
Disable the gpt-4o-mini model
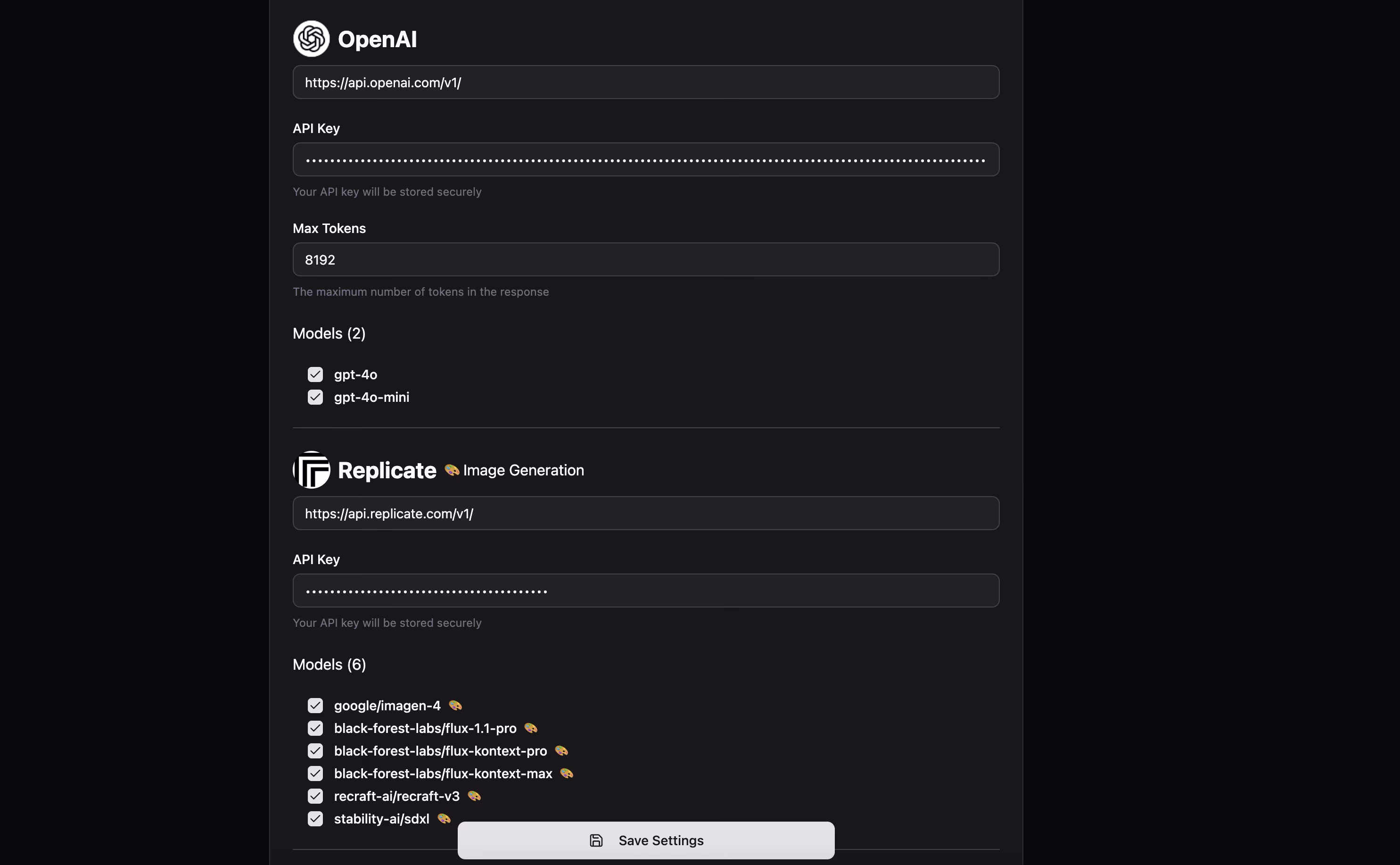[315, 397]
